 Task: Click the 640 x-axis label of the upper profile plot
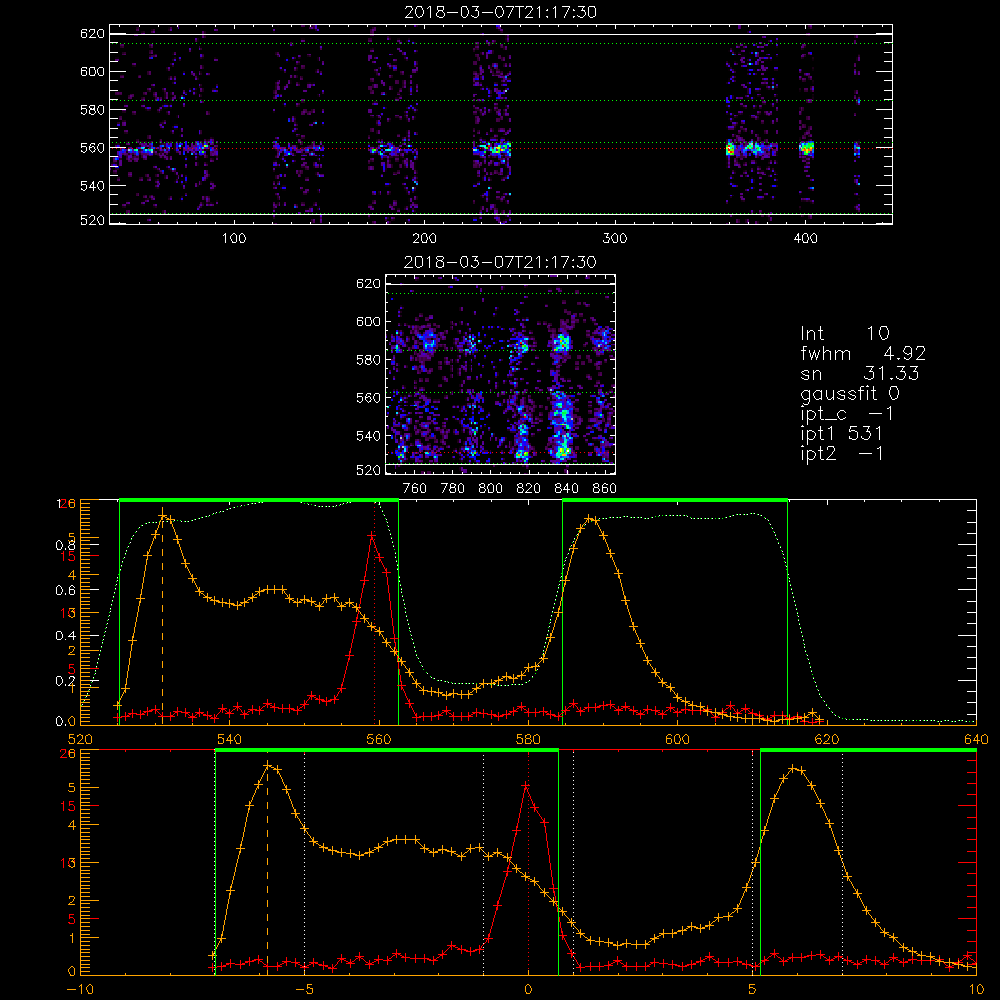[x=976, y=739]
